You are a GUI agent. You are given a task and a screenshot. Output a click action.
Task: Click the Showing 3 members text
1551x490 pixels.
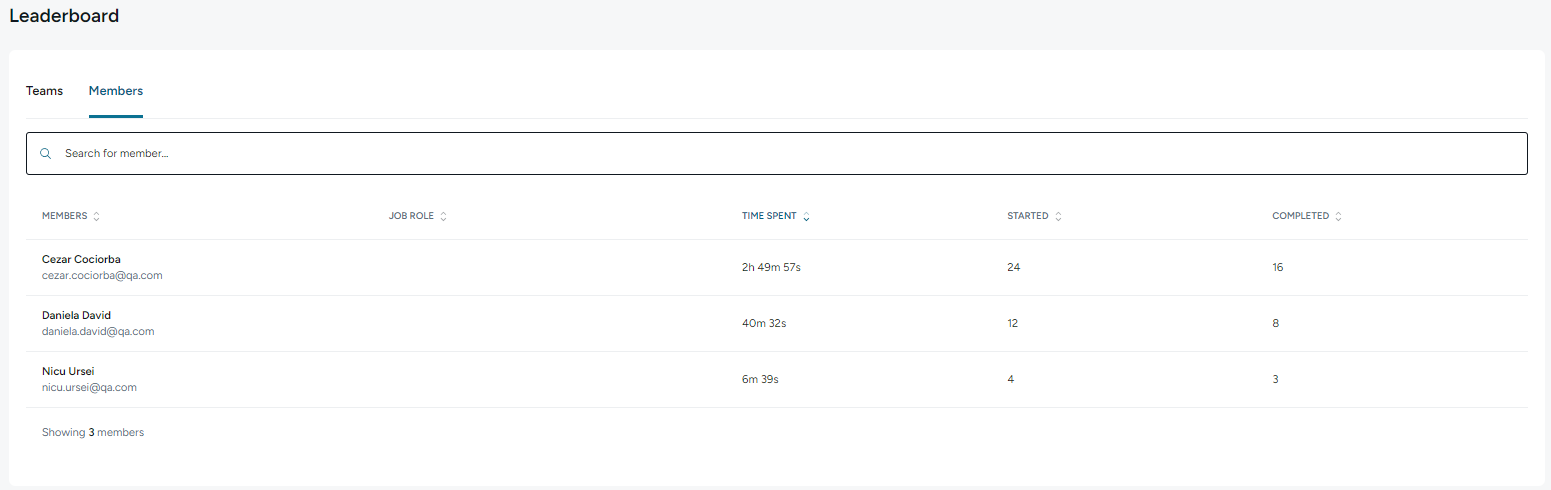[x=93, y=433]
